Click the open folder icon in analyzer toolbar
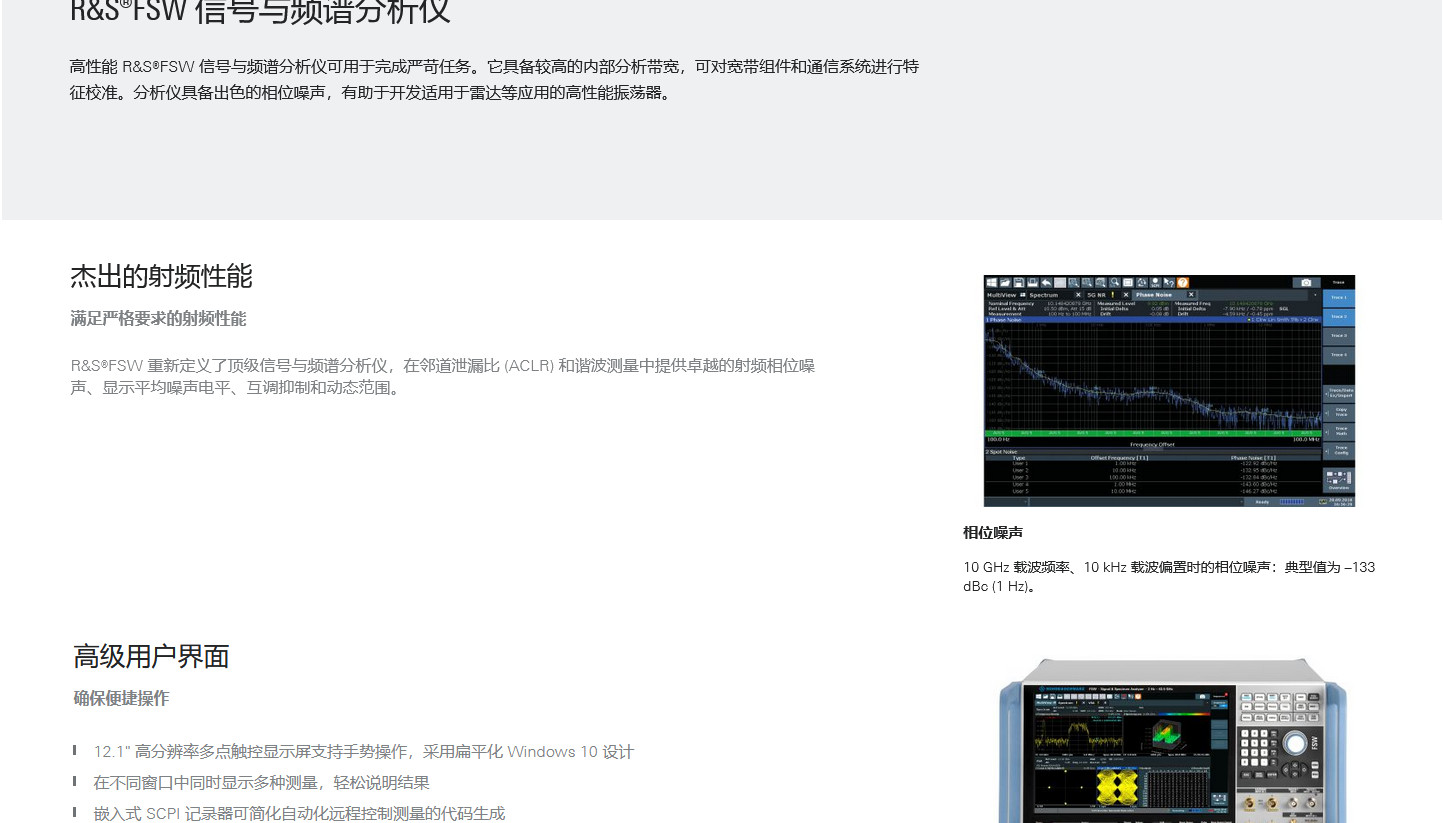This screenshot has height=823, width=1443. (x=1005, y=283)
